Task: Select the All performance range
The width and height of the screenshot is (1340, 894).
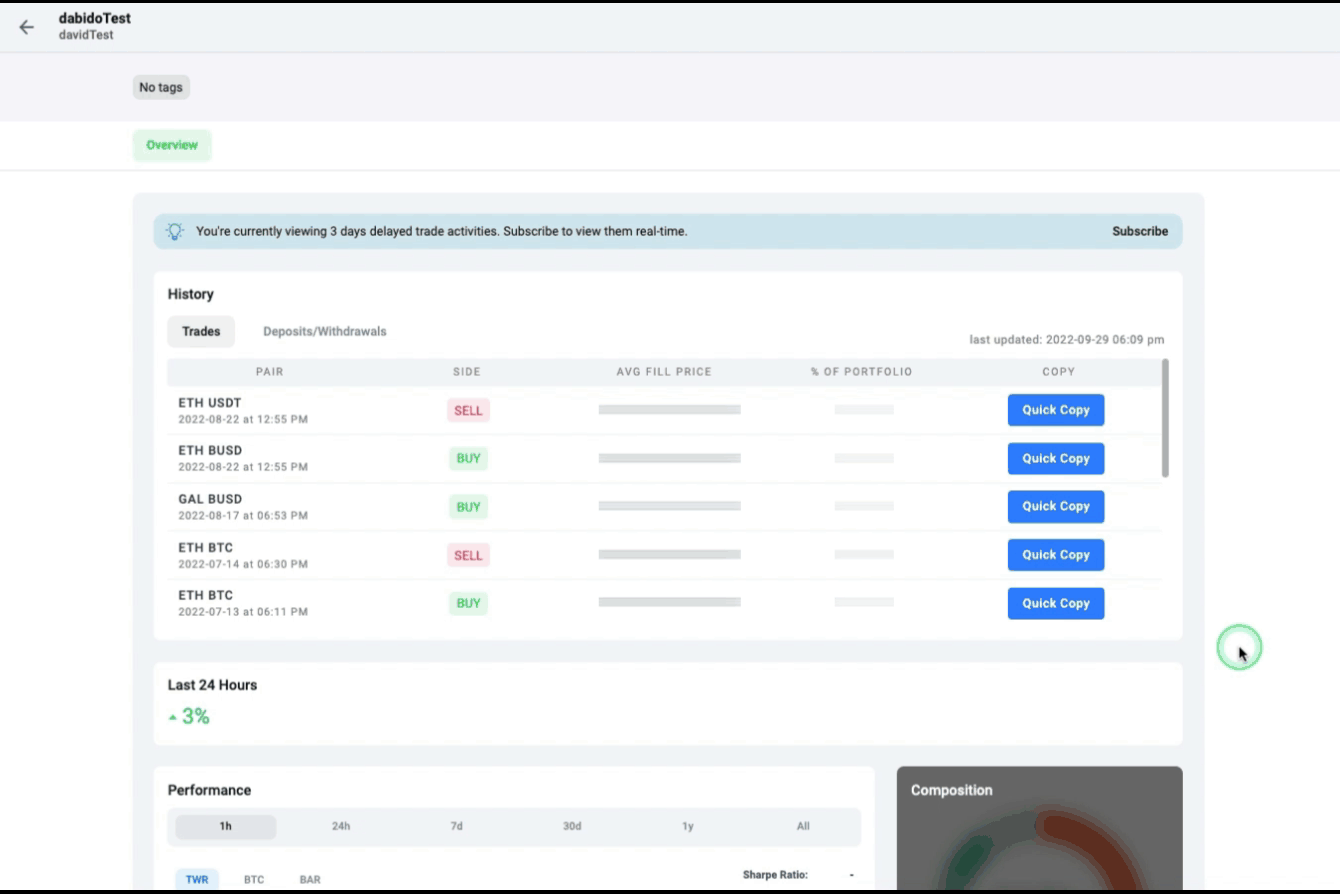Action: [803, 826]
